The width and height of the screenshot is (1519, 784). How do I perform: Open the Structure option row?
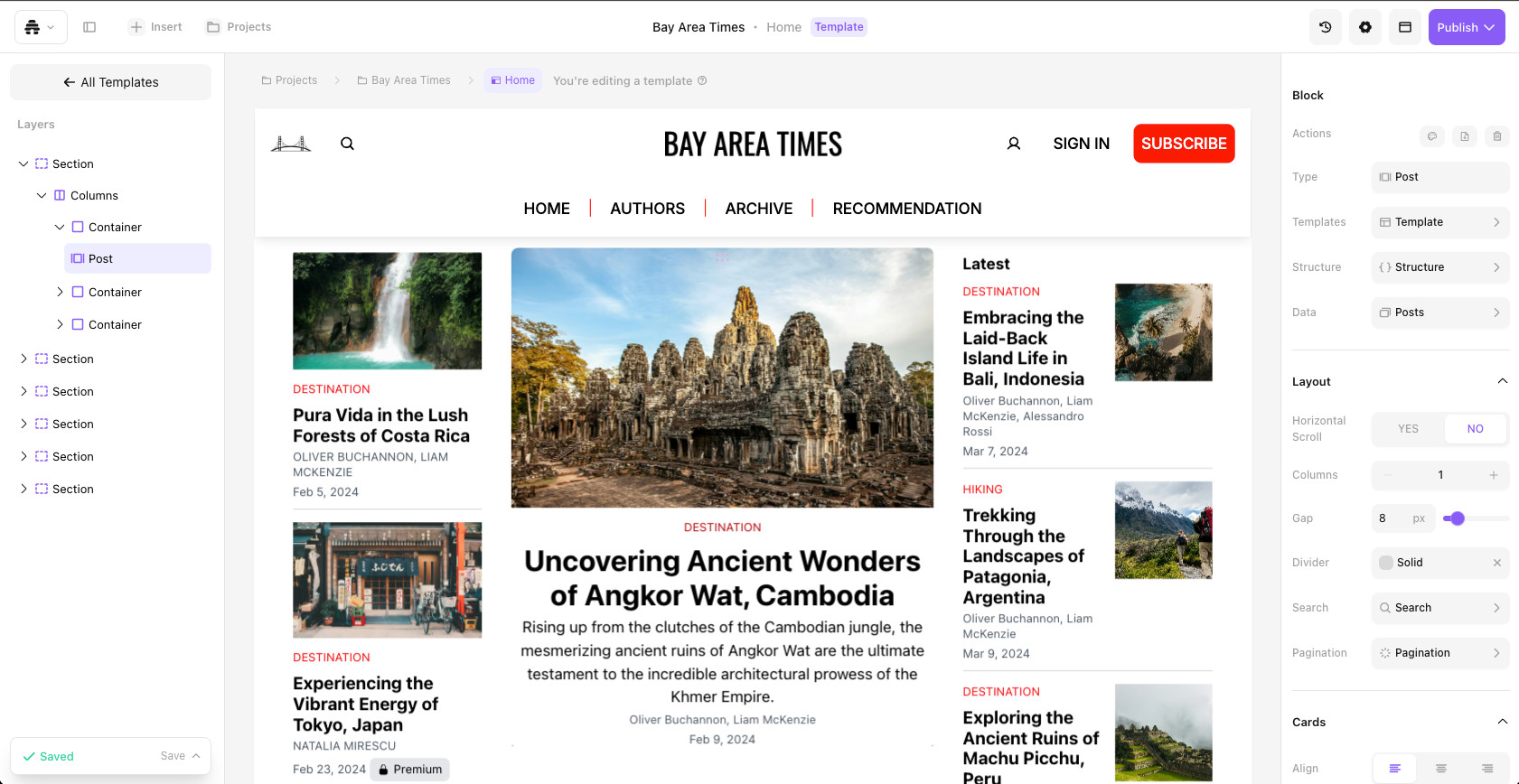pyautogui.click(x=1440, y=267)
